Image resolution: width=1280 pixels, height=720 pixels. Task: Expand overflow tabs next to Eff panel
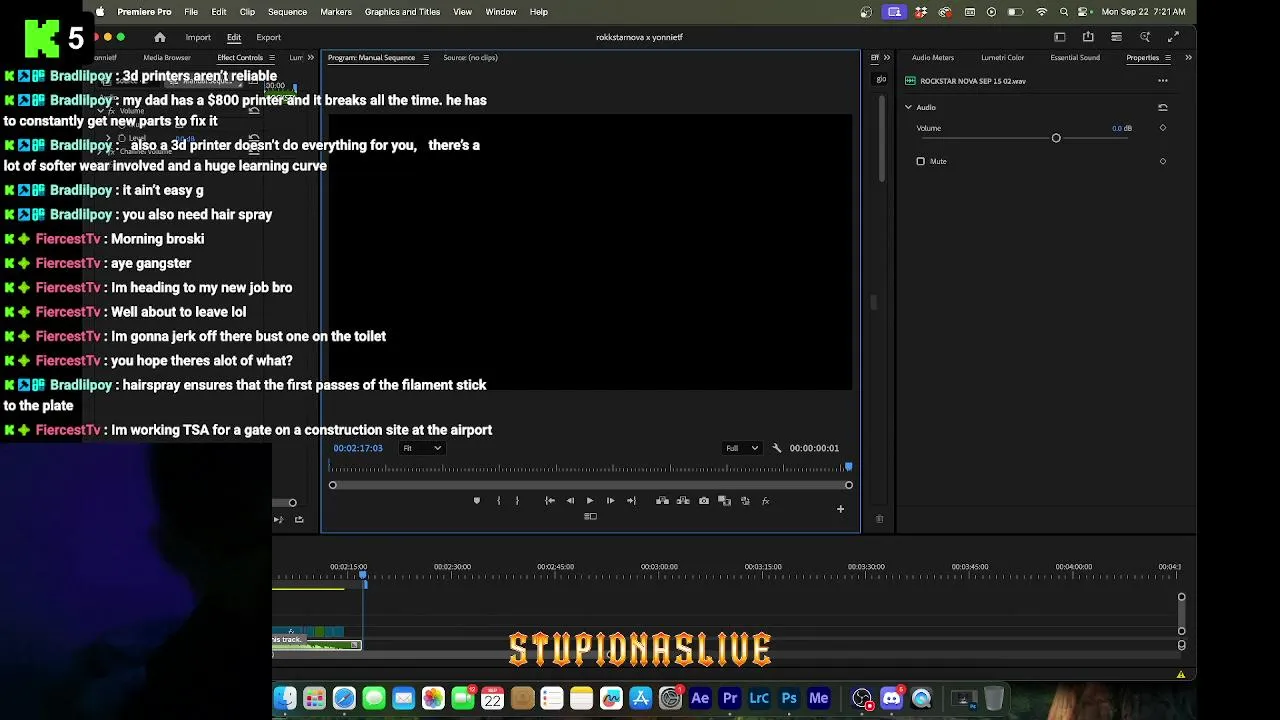[886, 58]
